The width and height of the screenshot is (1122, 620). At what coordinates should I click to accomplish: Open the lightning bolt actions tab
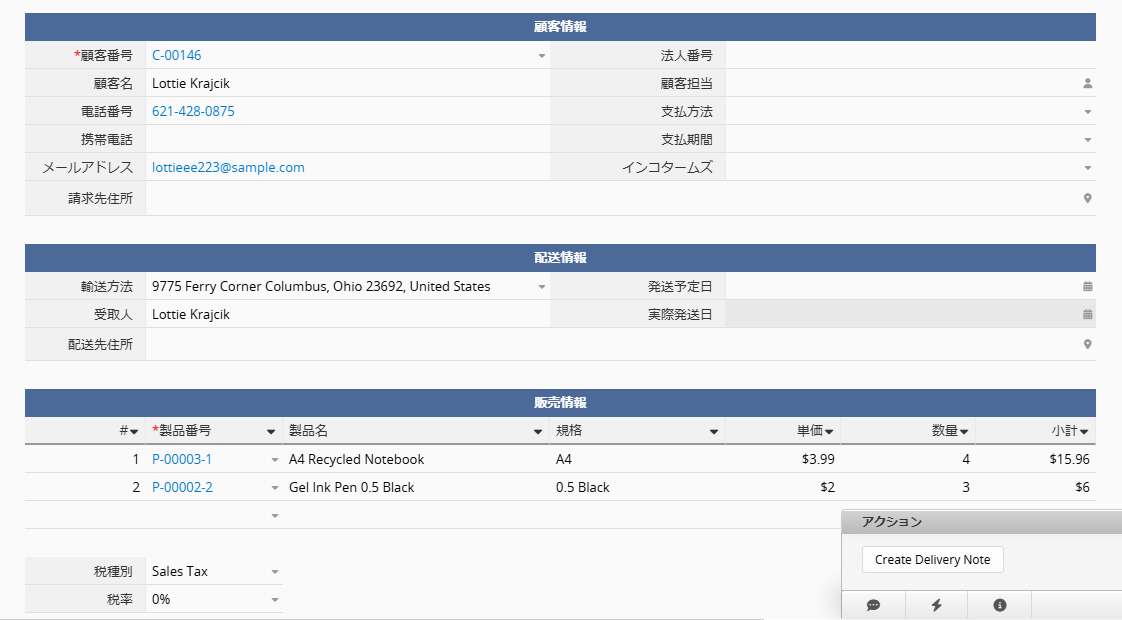936,605
